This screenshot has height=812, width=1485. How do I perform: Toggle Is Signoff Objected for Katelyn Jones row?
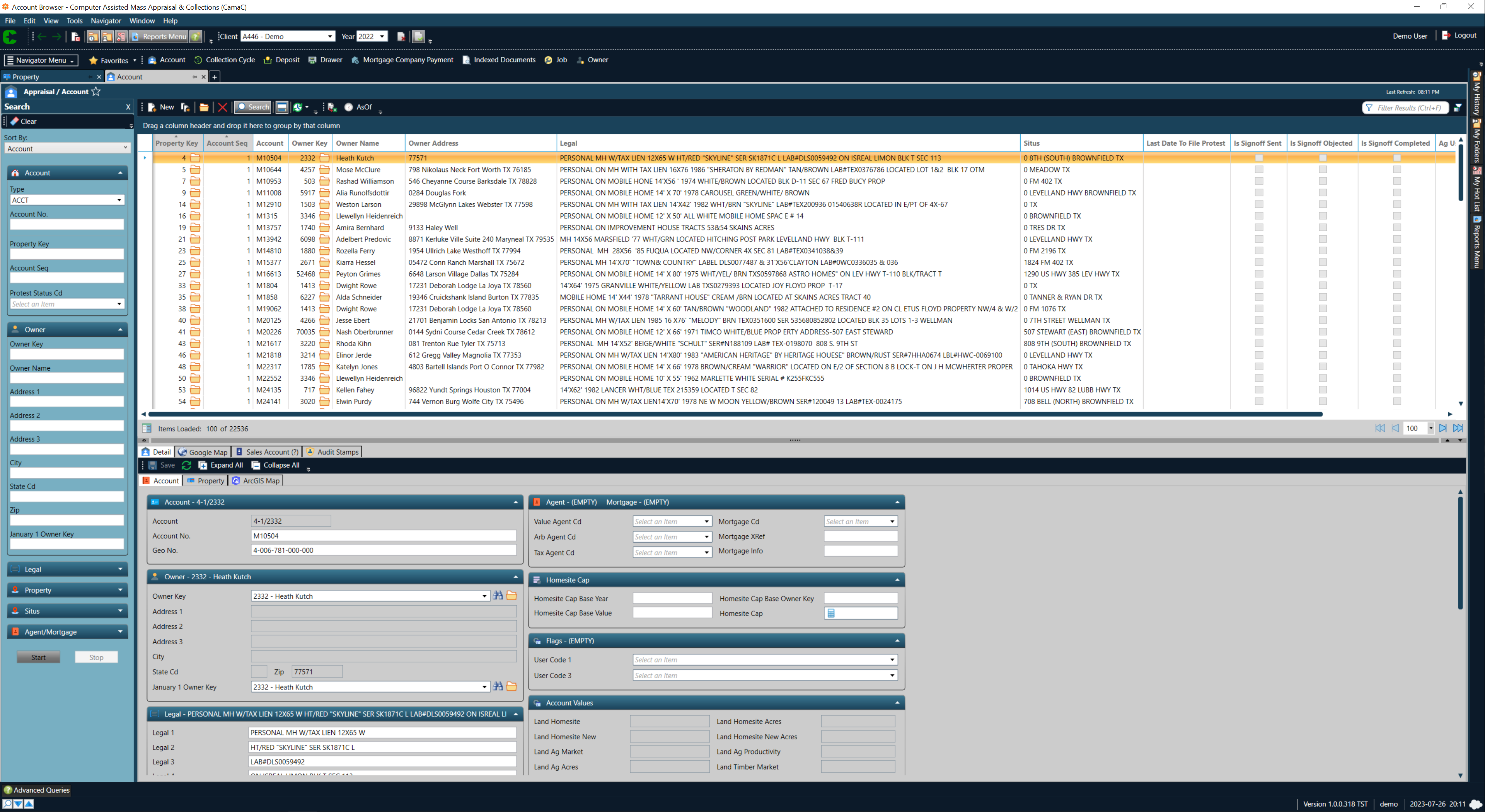[x=1323, y=367]
